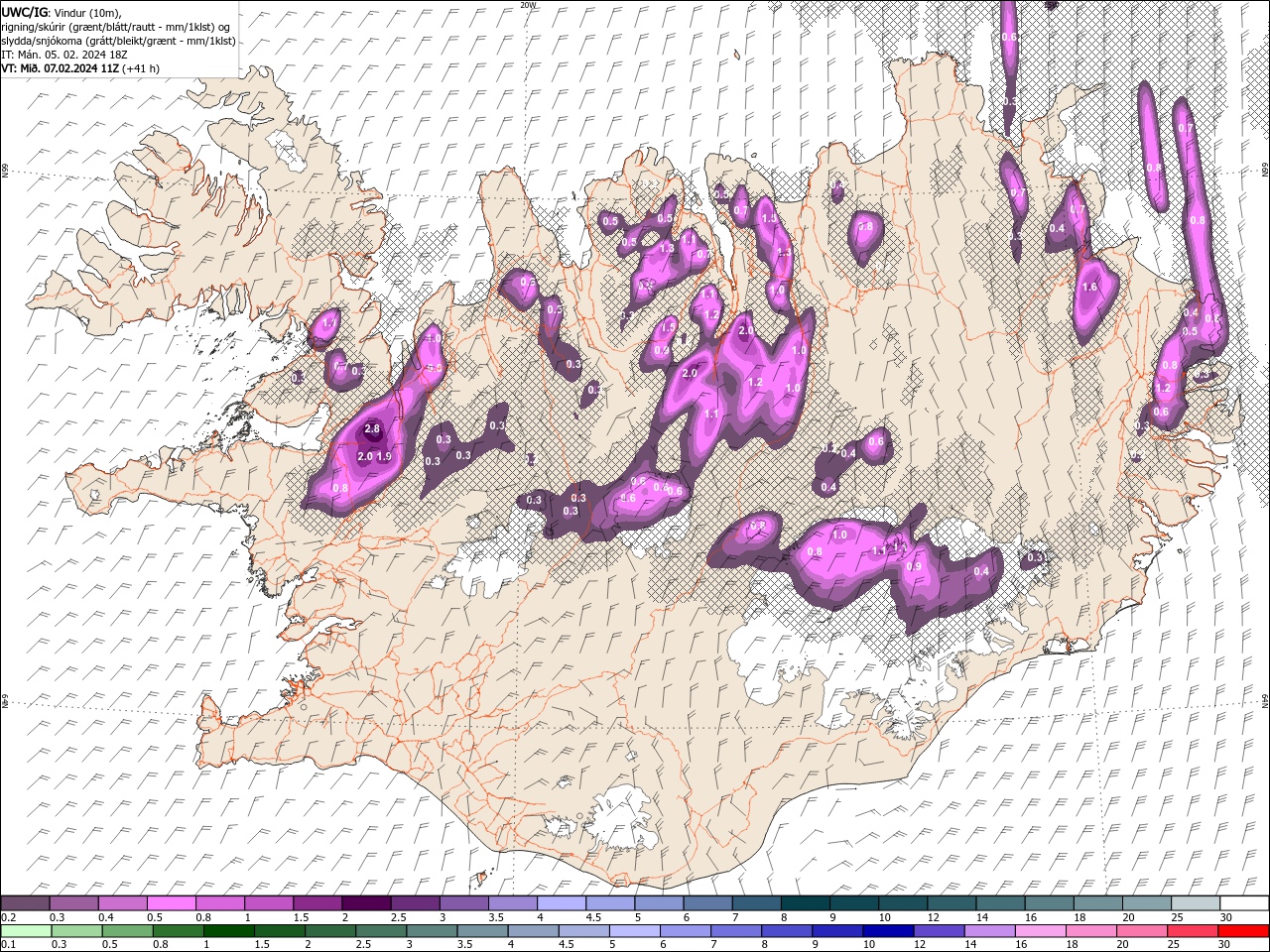Click the 'UWC/IG: Vindur (10m)' title text
This screenshot has height=952, width=1270.
click(x=62, y=12)
